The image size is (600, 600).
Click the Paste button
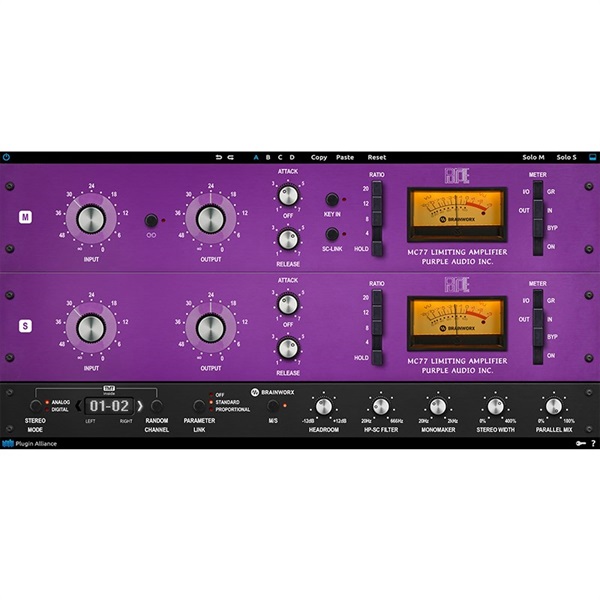pyautogui.click(x=345, y=157)
